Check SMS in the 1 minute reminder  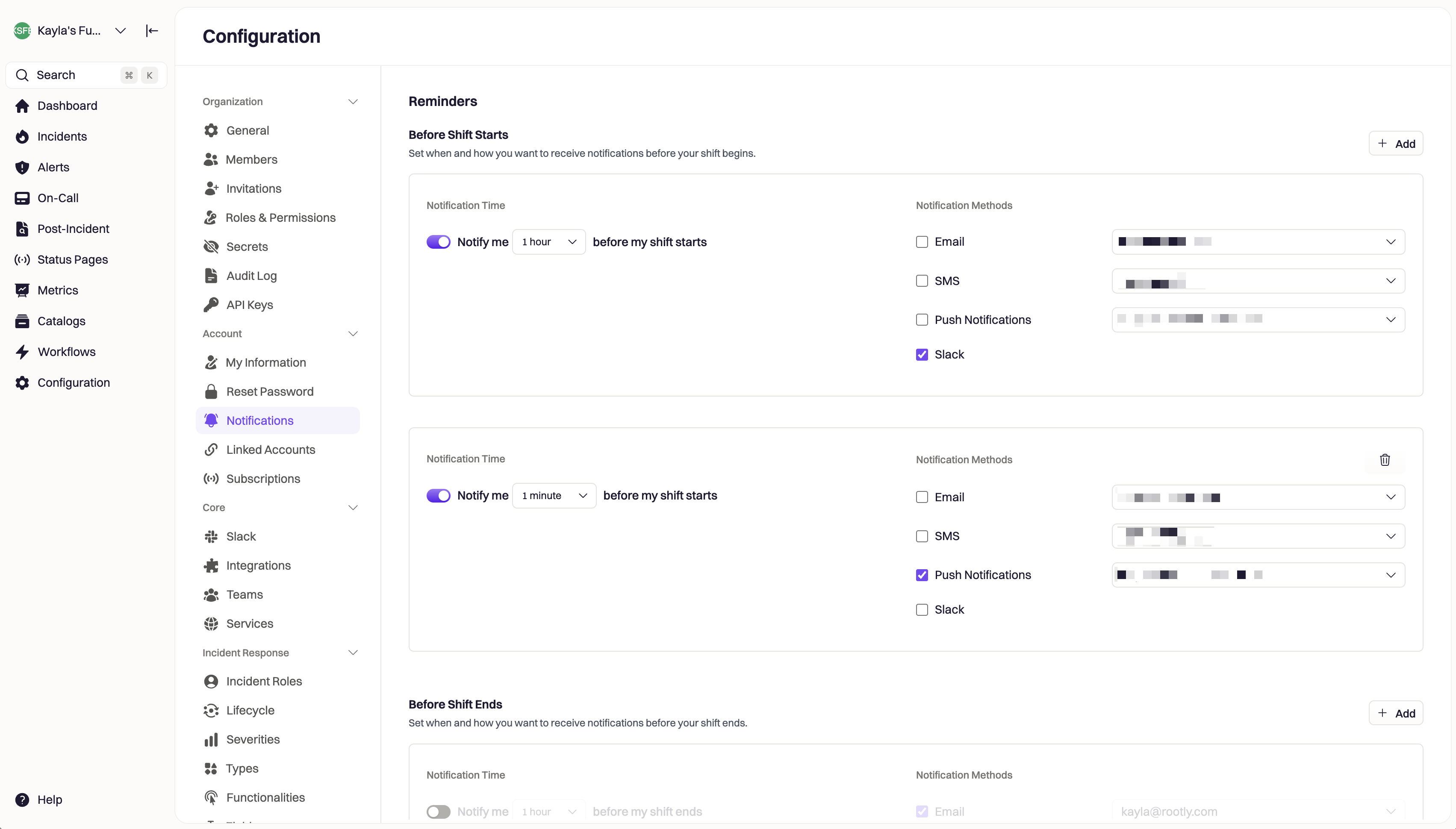pyautogui.click(x=921, y=536)
